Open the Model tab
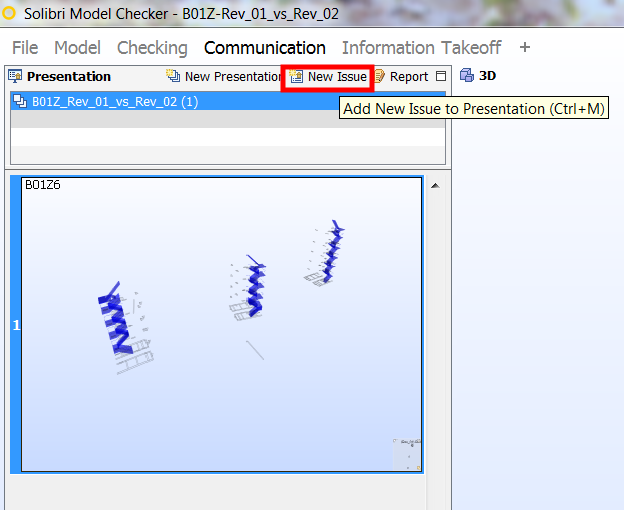This screenshot has width=624, height=510. click(77, 48)
